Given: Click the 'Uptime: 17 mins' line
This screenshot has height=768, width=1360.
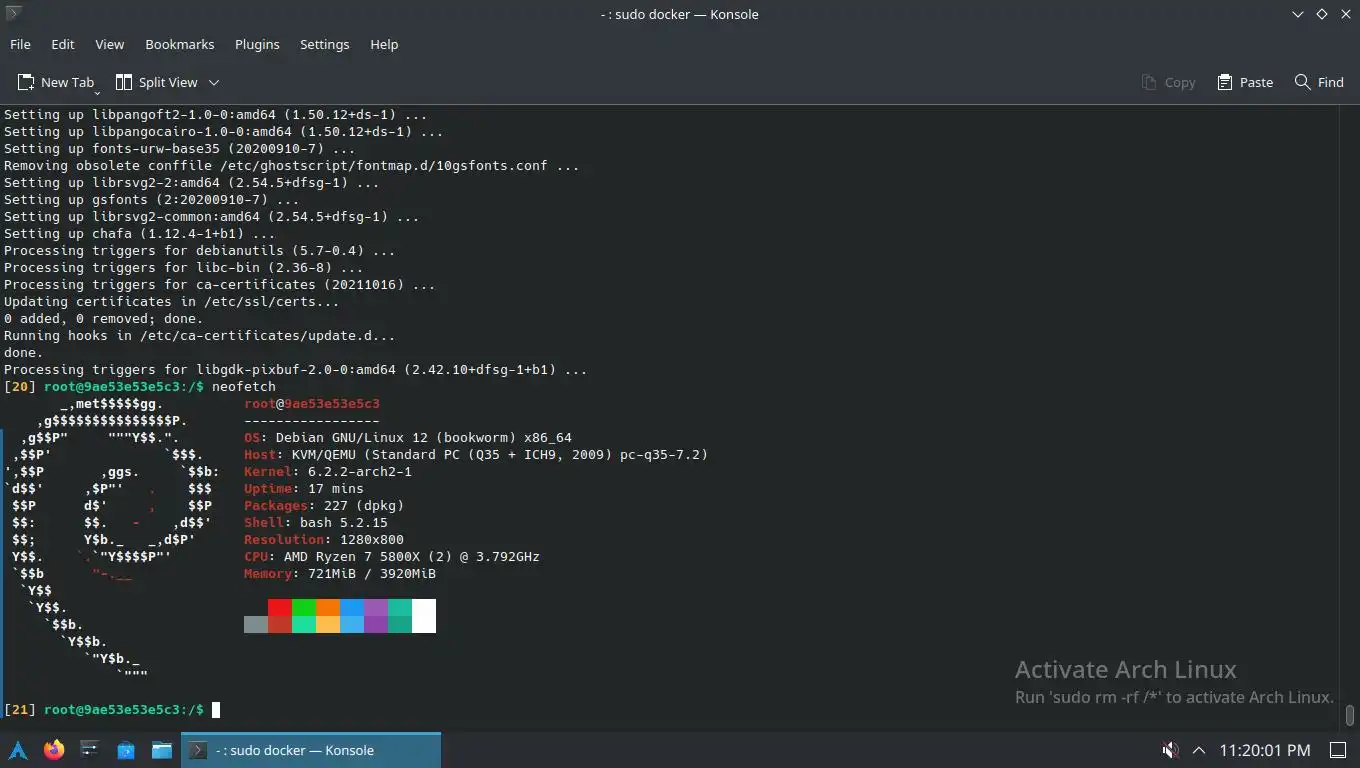Looking at the screenshot, I should click(x=304, y=489).
